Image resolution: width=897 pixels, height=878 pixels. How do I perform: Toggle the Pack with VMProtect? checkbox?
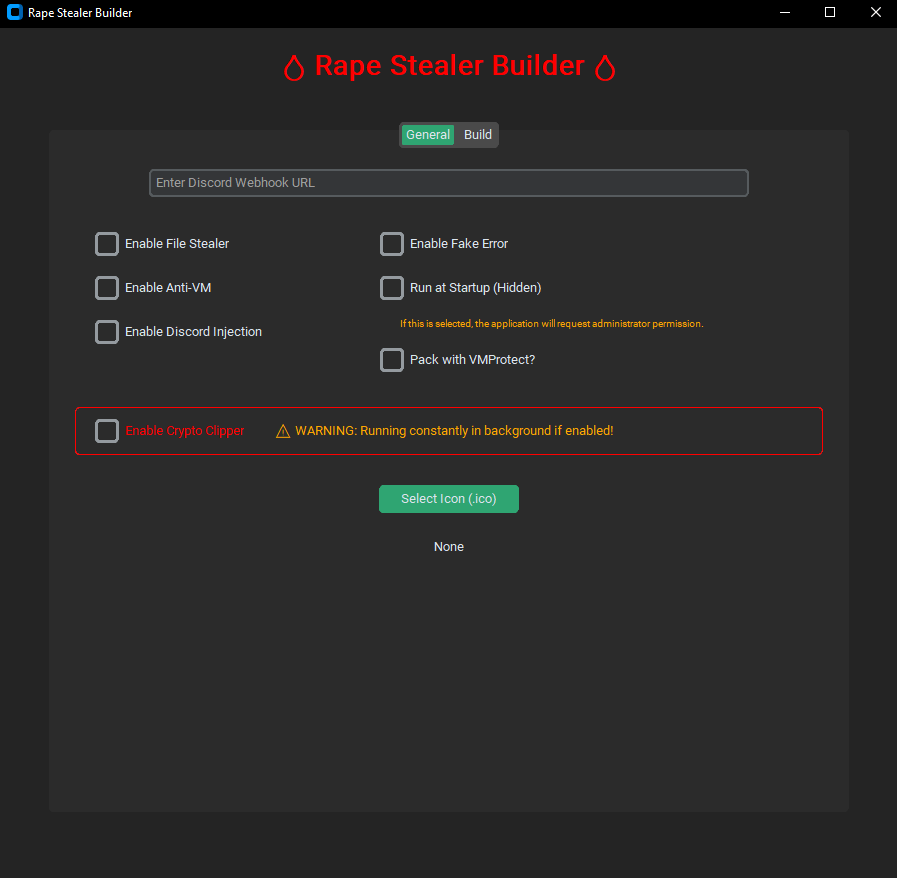[x=392, y=360]
